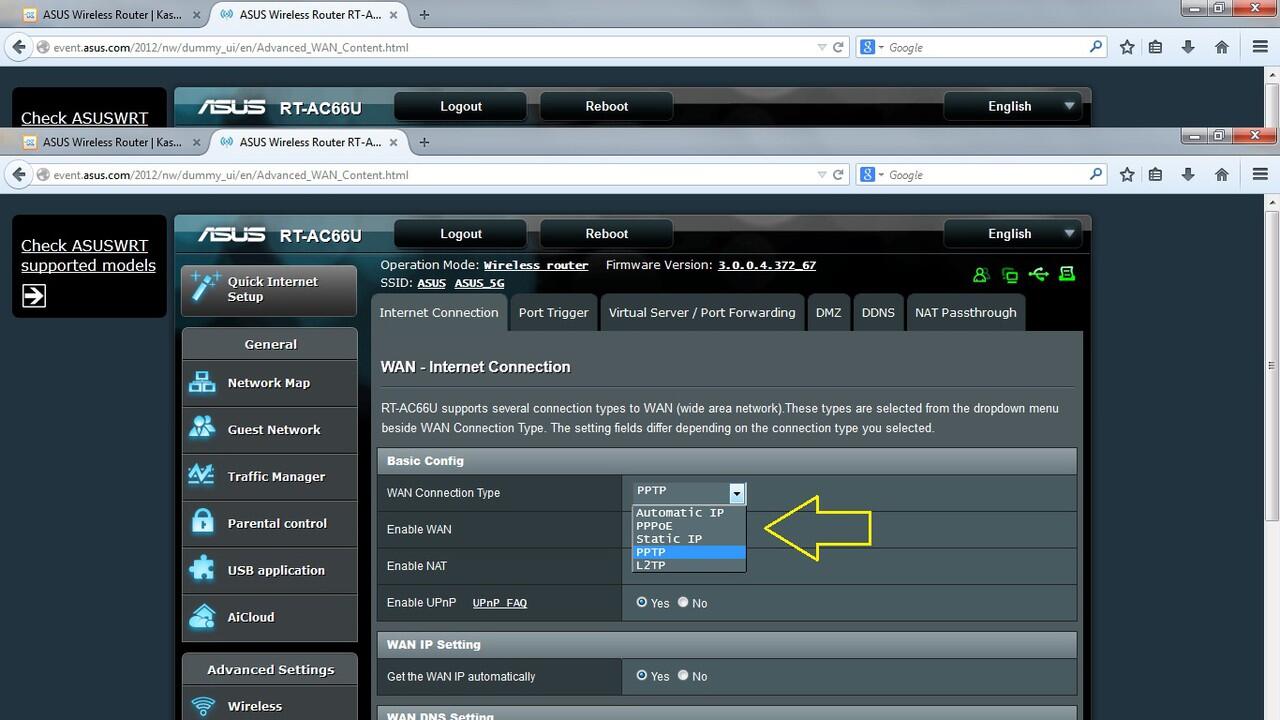The image size is (1280, 720).
Task: Set Get the WAN IP automatically to No
Action: [x=684, y=676]
